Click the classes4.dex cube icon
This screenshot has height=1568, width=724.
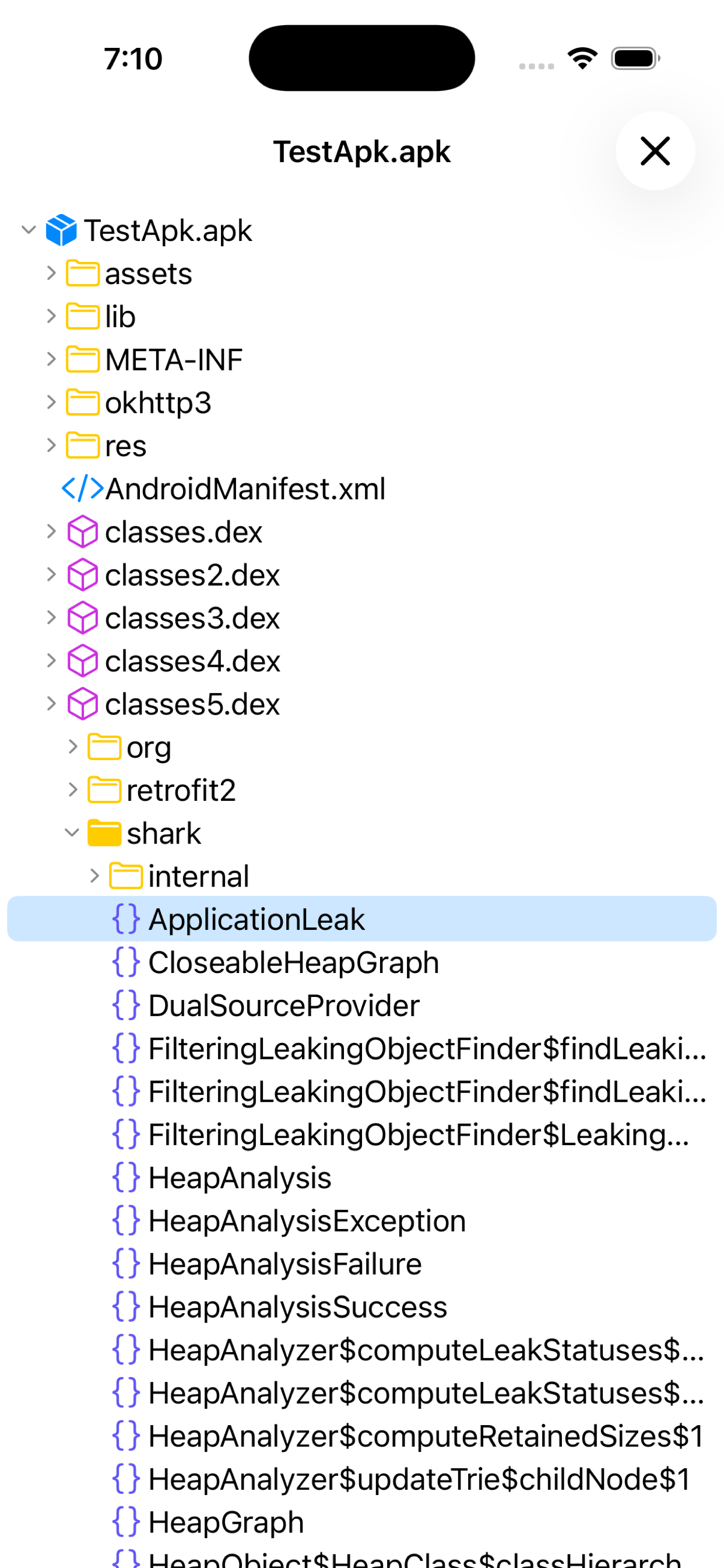tap(82, 661)
